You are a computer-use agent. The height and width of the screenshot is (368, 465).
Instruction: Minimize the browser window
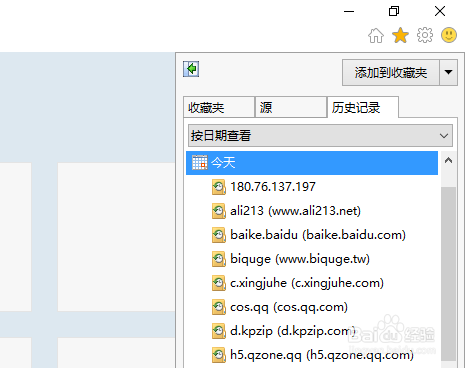pyautogui.click(x=349, y=11)
